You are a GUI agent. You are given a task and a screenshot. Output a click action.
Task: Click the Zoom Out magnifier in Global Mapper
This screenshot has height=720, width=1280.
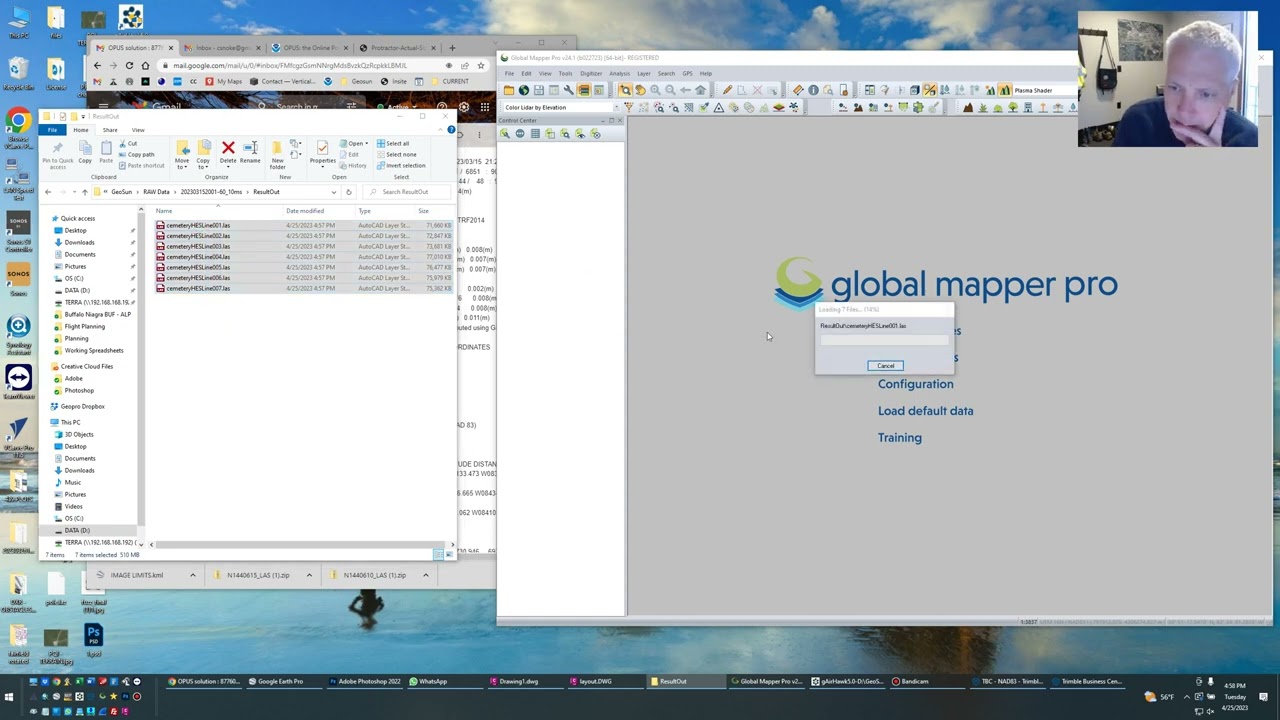point(670,90)
